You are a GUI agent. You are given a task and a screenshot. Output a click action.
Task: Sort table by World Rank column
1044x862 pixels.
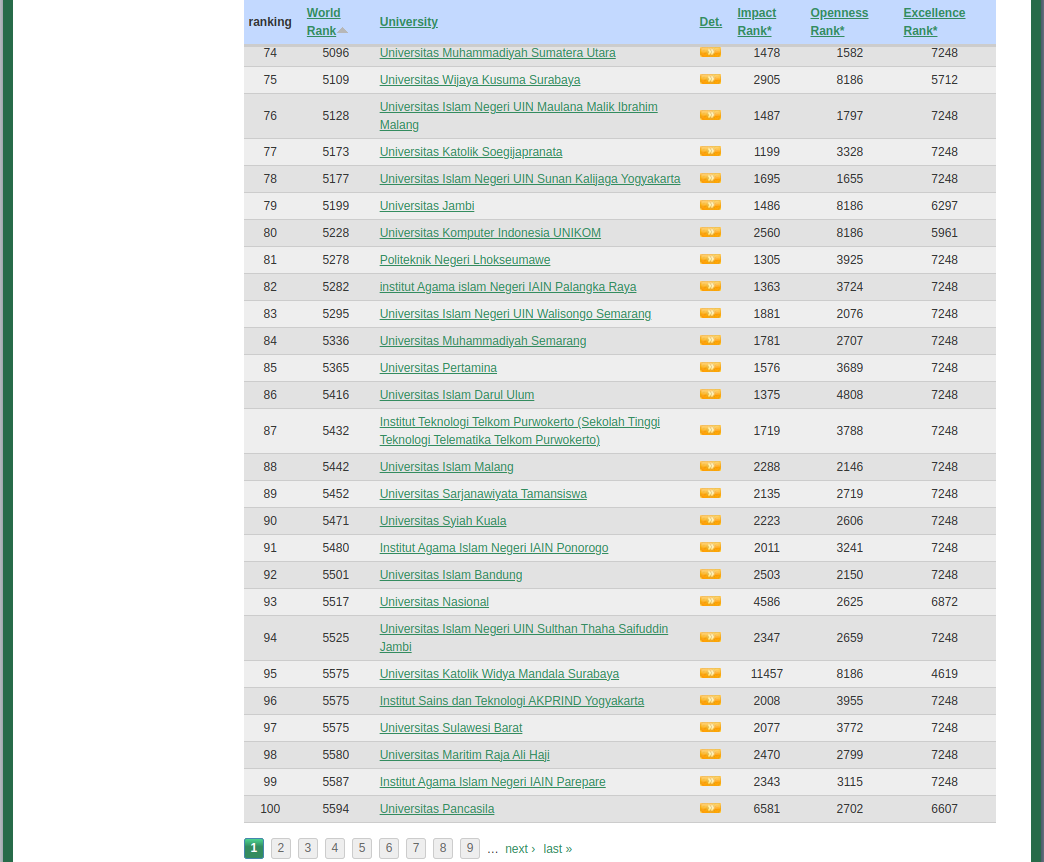pos(323,22)
